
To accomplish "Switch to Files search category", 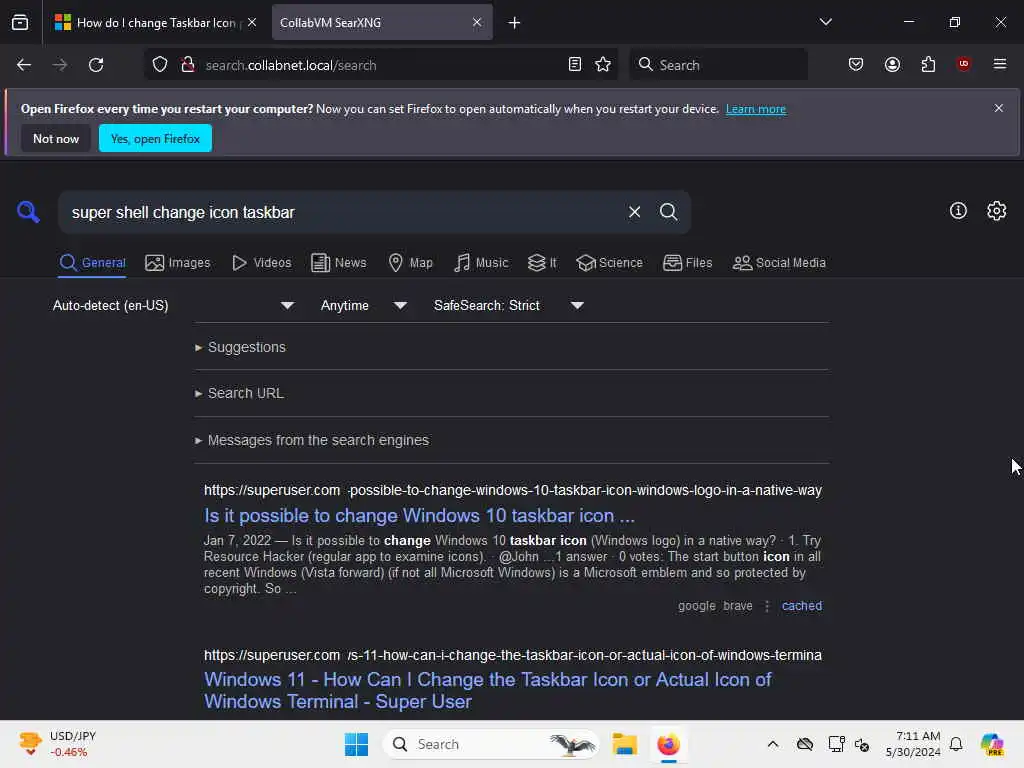I will tap(688, 263).
